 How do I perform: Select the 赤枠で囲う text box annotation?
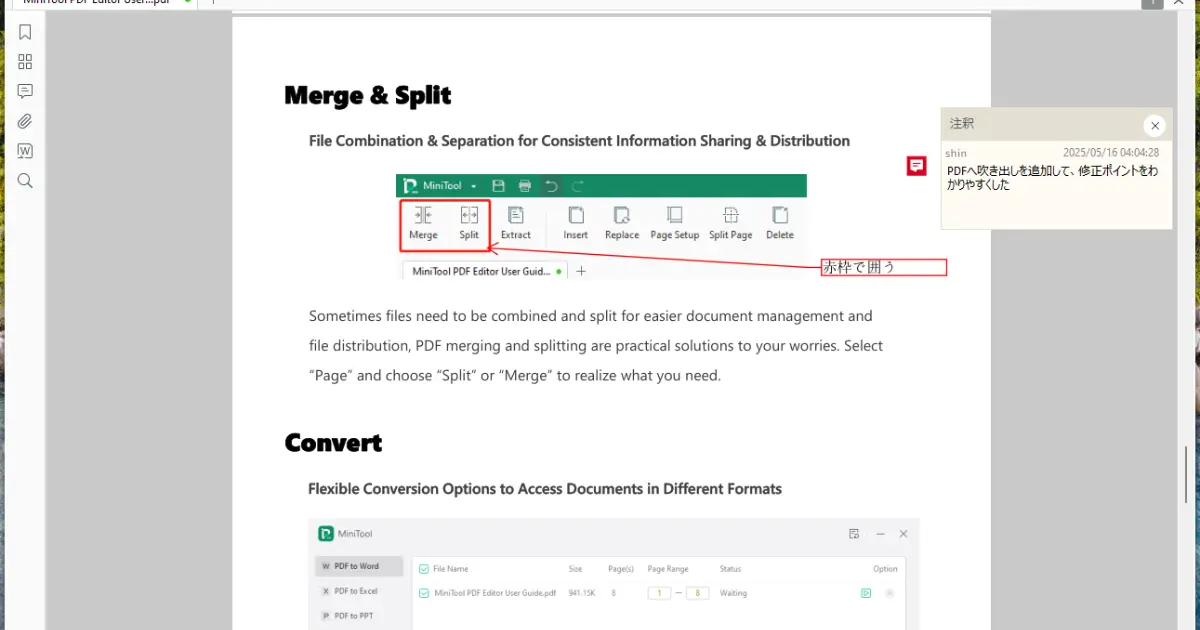coord(883,267)
